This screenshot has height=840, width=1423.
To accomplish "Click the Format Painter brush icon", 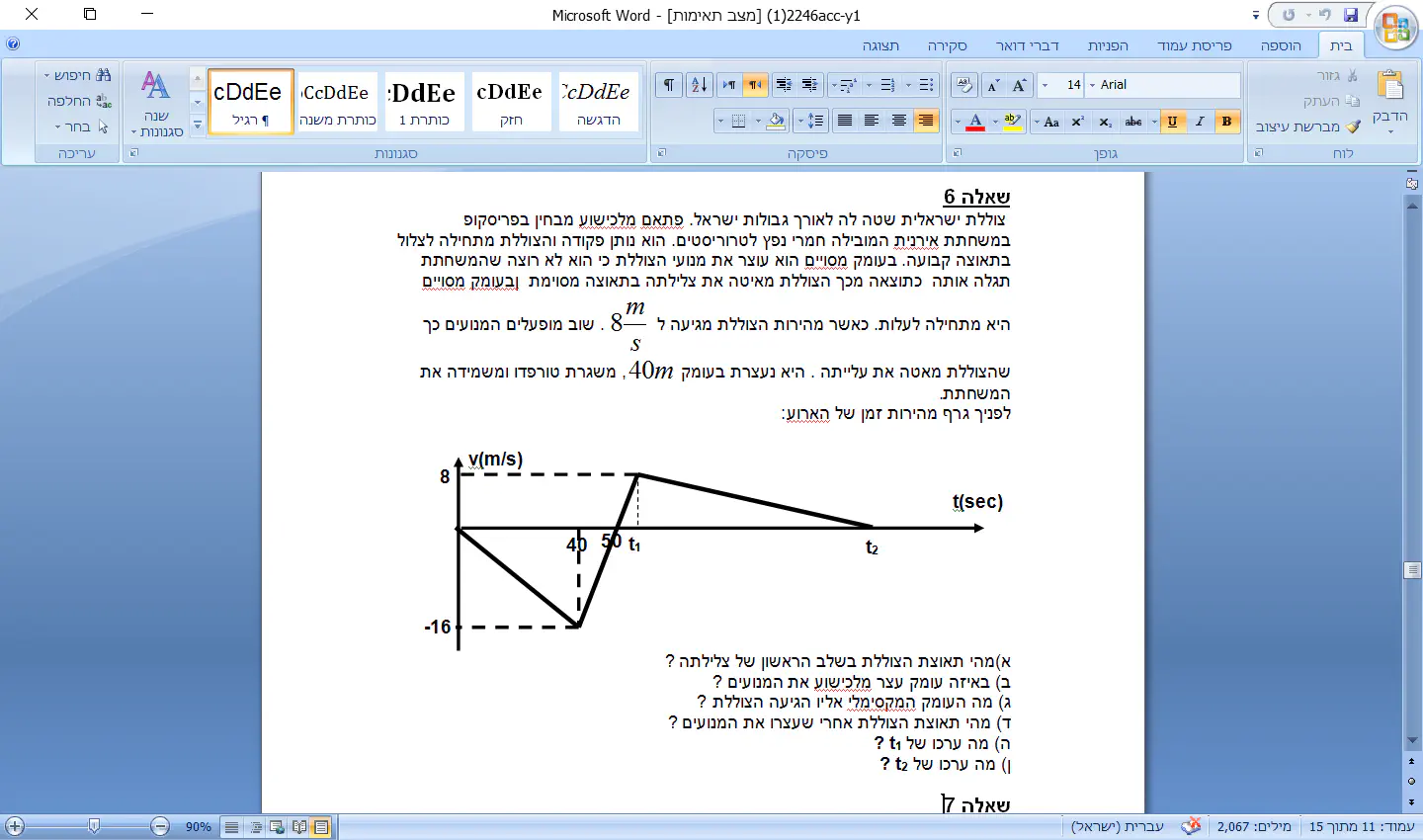I will tap(1353, 126).
